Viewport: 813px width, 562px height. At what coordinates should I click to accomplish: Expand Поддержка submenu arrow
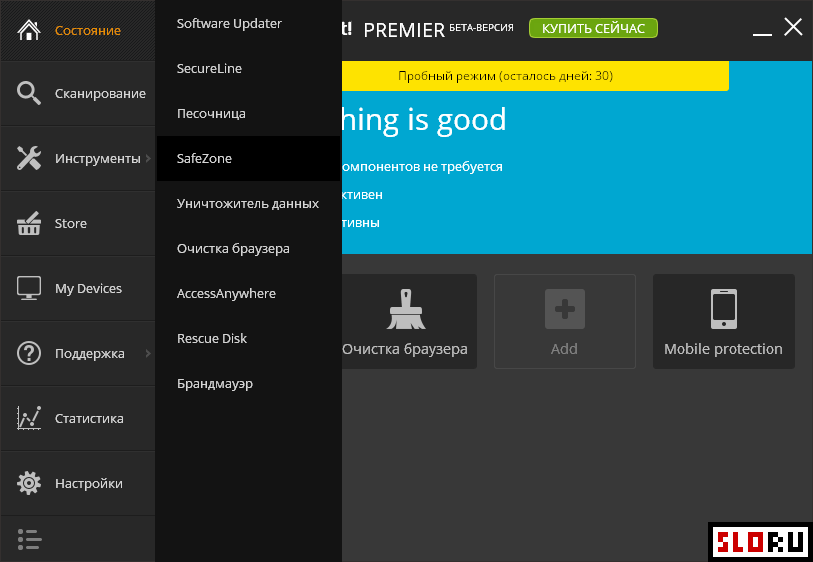[x=148, y=353]
